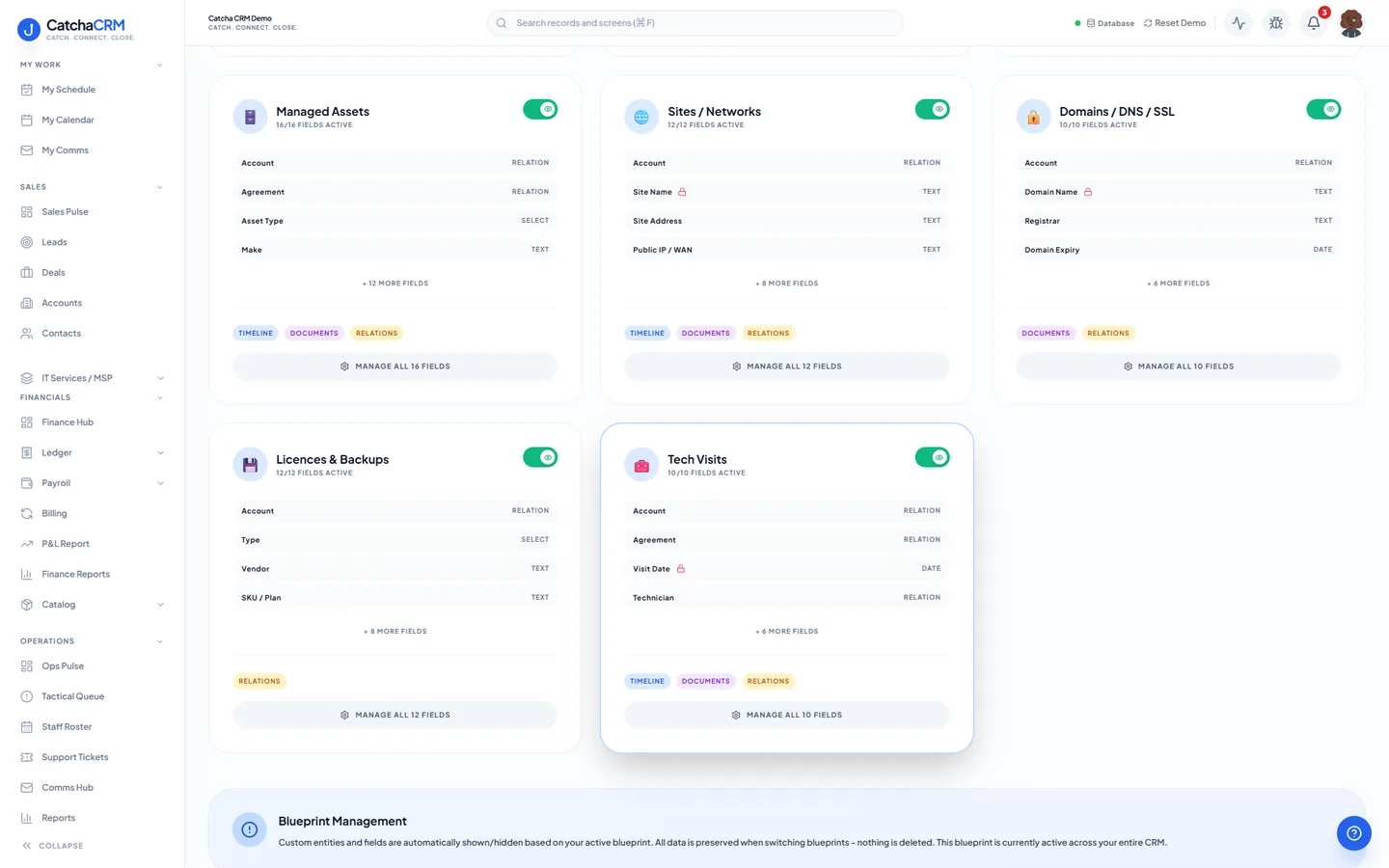Disable the Domains / DNS / SSL switch
Viewport: 1389px width, 868px height.
(1323, 109)
